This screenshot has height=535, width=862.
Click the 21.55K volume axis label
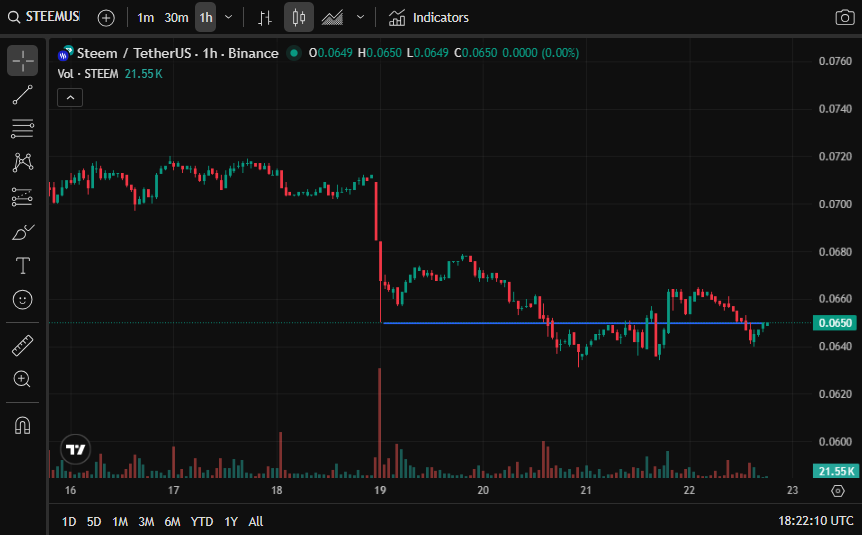[x=835, y=471]
